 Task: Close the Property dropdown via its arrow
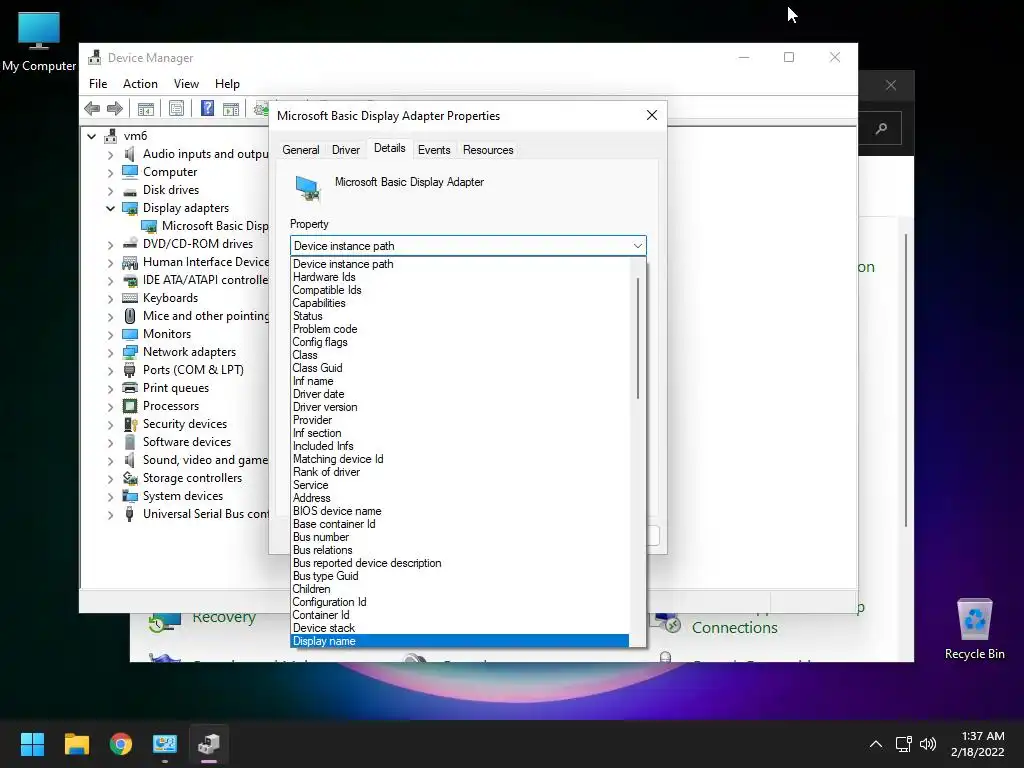tap(637, 246)
